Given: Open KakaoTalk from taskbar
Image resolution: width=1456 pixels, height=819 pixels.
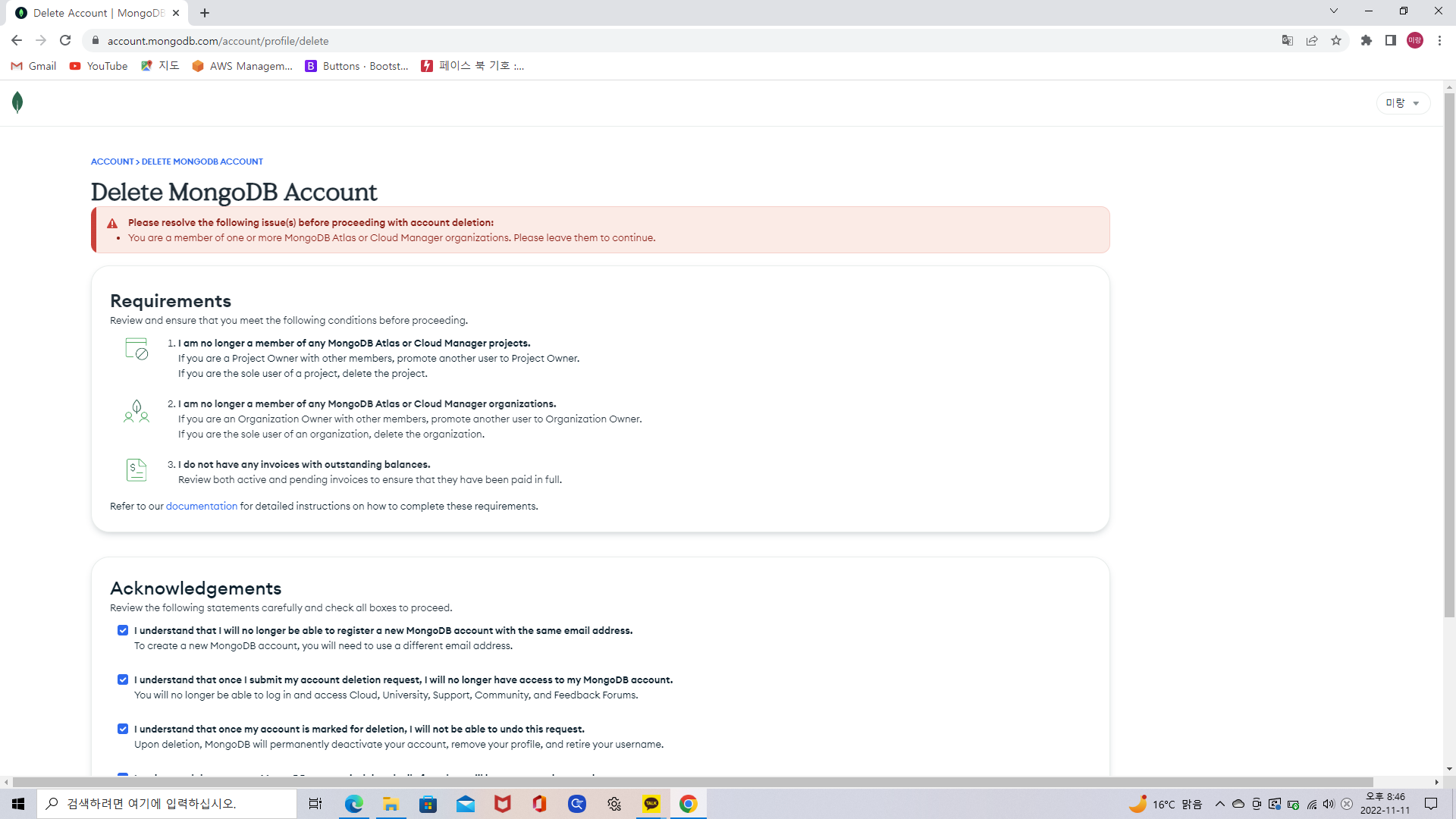Looking at the screenshot, I should pos(651,804).
